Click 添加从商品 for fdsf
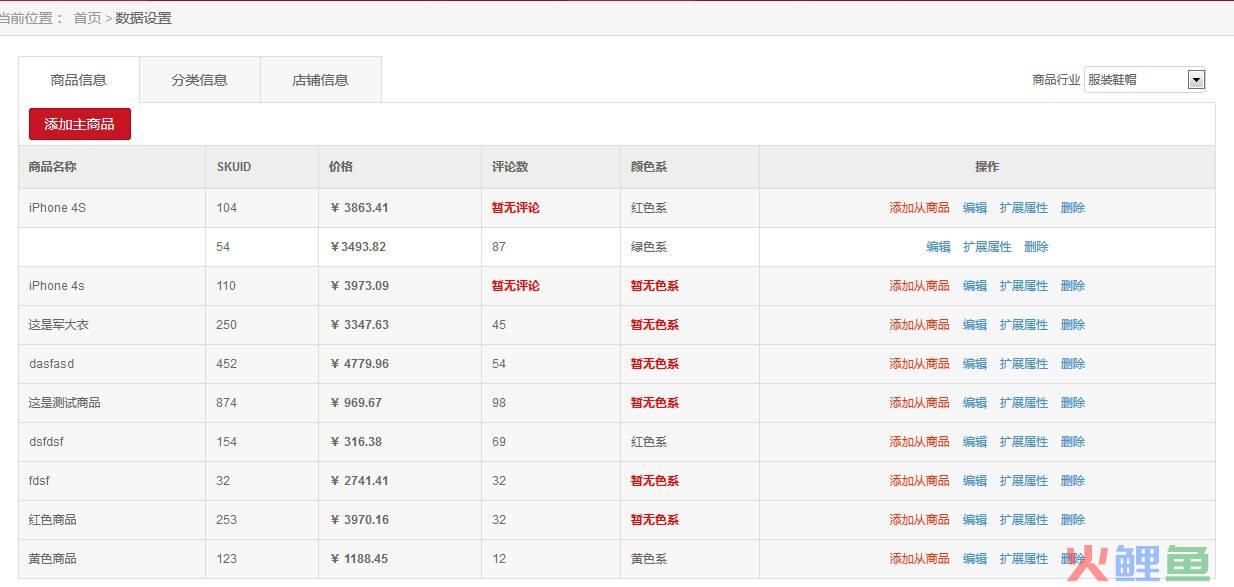The width and height of the screenshot is (1234, 587). [919, 481]
